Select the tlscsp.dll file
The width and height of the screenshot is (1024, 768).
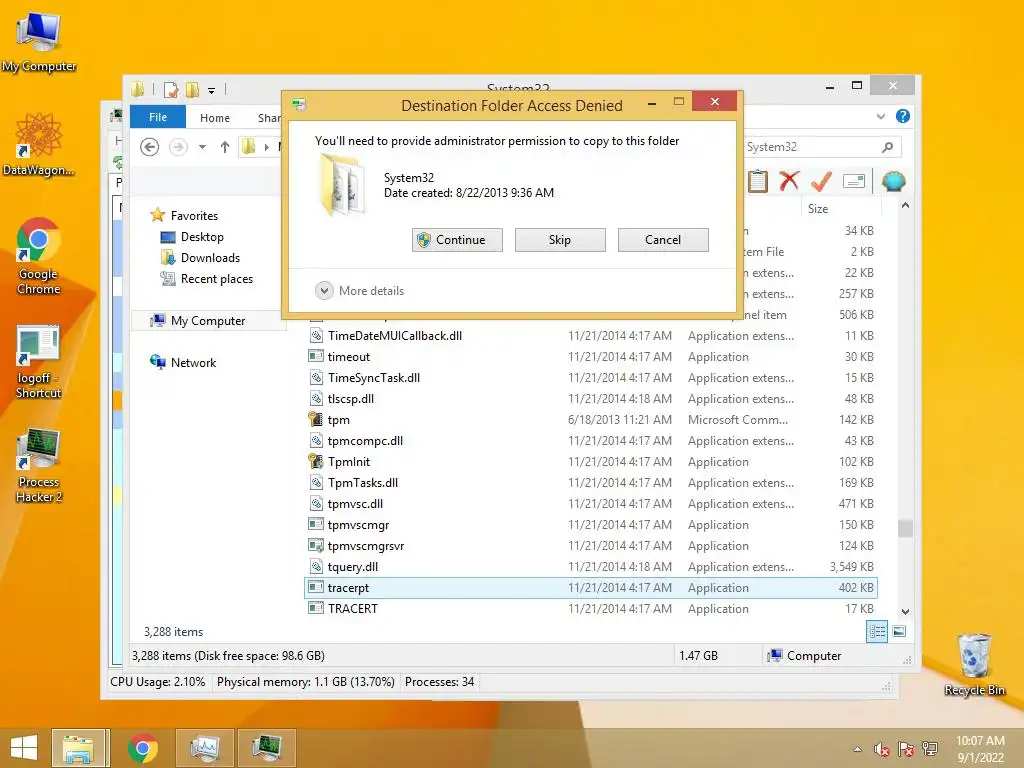591,398
